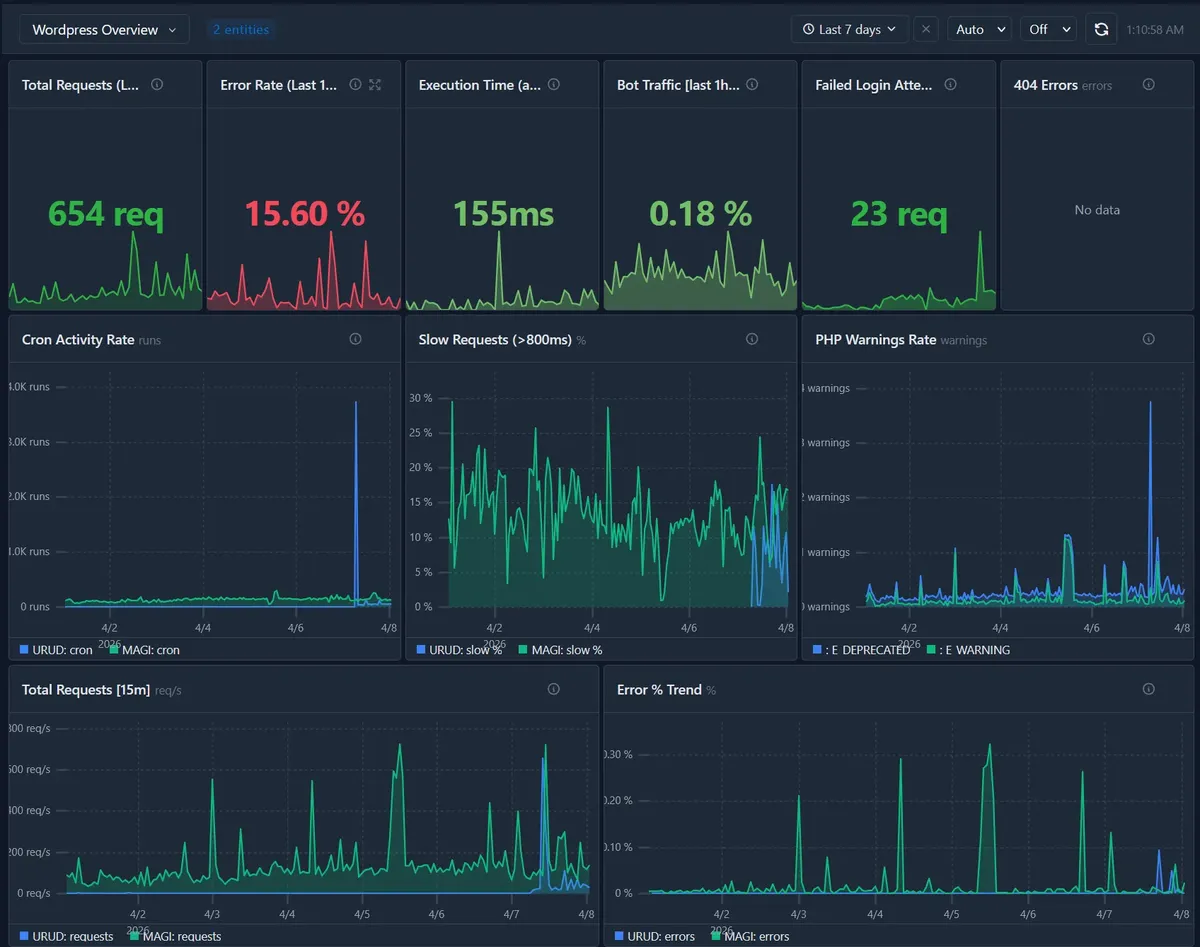Click the refresh icon in the top bar
The height and width of the screenshot is (947, 1200).
tap(1101, 29)
